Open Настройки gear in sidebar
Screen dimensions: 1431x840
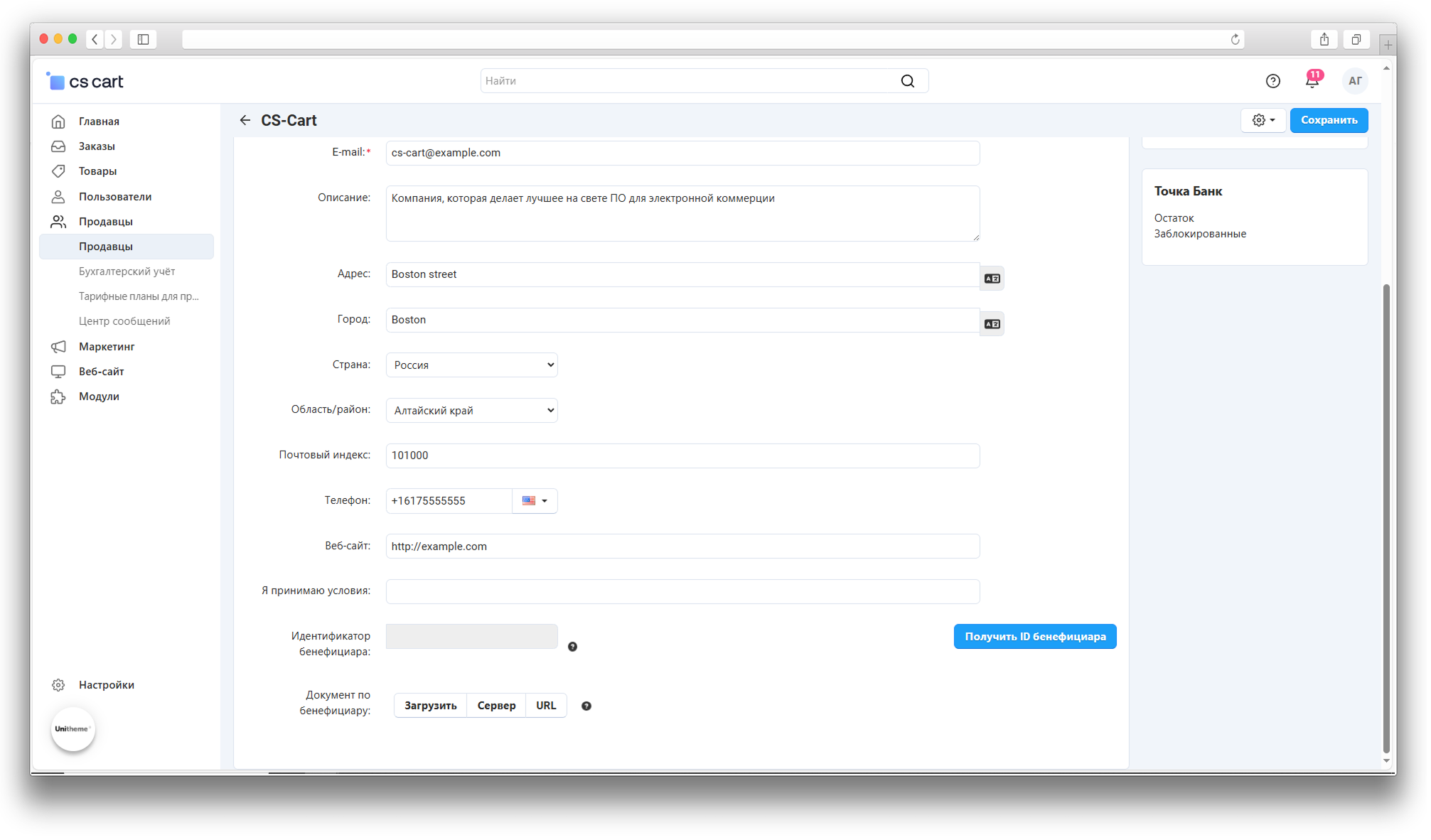tap(58, 685)
